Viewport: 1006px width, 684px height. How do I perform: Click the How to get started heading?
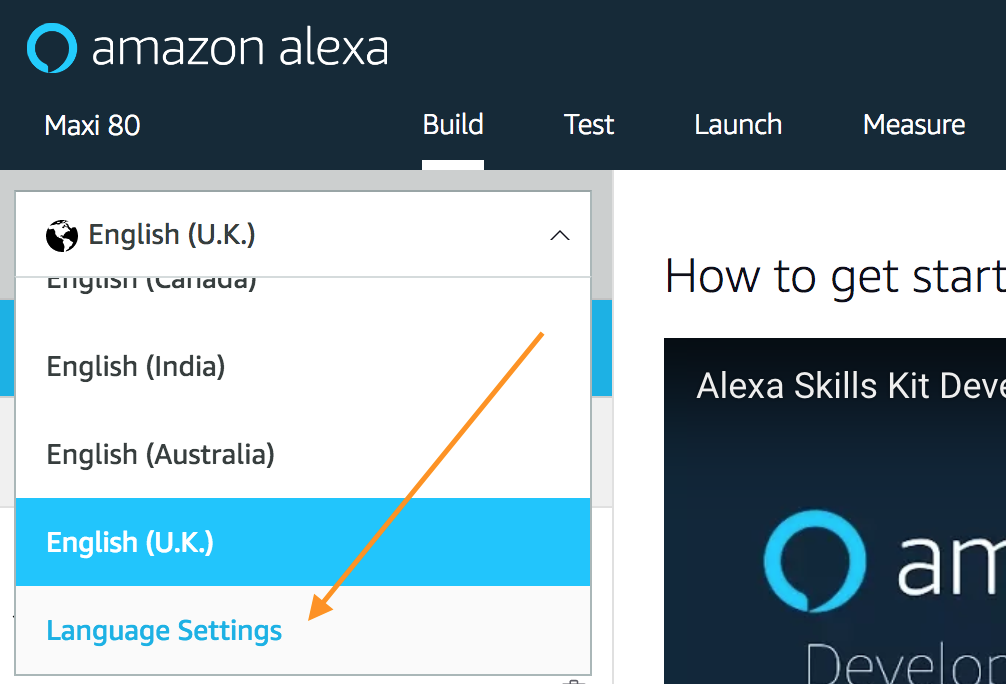(x=834, y=276)
